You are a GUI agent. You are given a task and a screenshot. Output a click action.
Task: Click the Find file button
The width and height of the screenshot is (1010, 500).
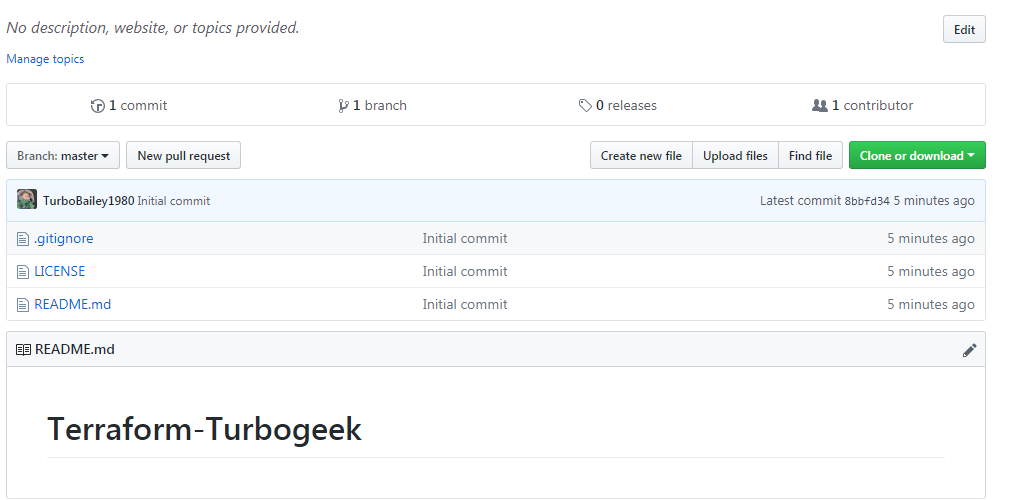point(810,155)
